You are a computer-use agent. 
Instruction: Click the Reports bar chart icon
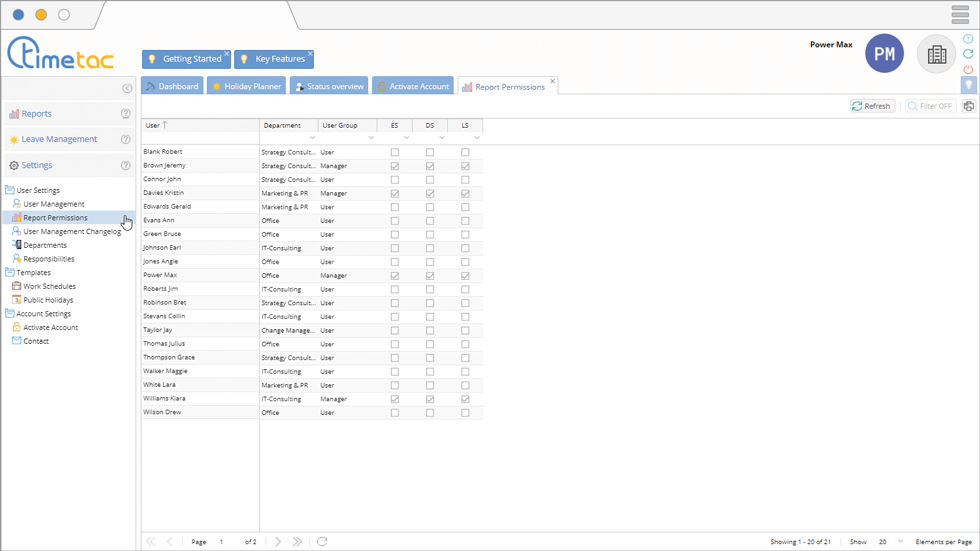(14, 114)
